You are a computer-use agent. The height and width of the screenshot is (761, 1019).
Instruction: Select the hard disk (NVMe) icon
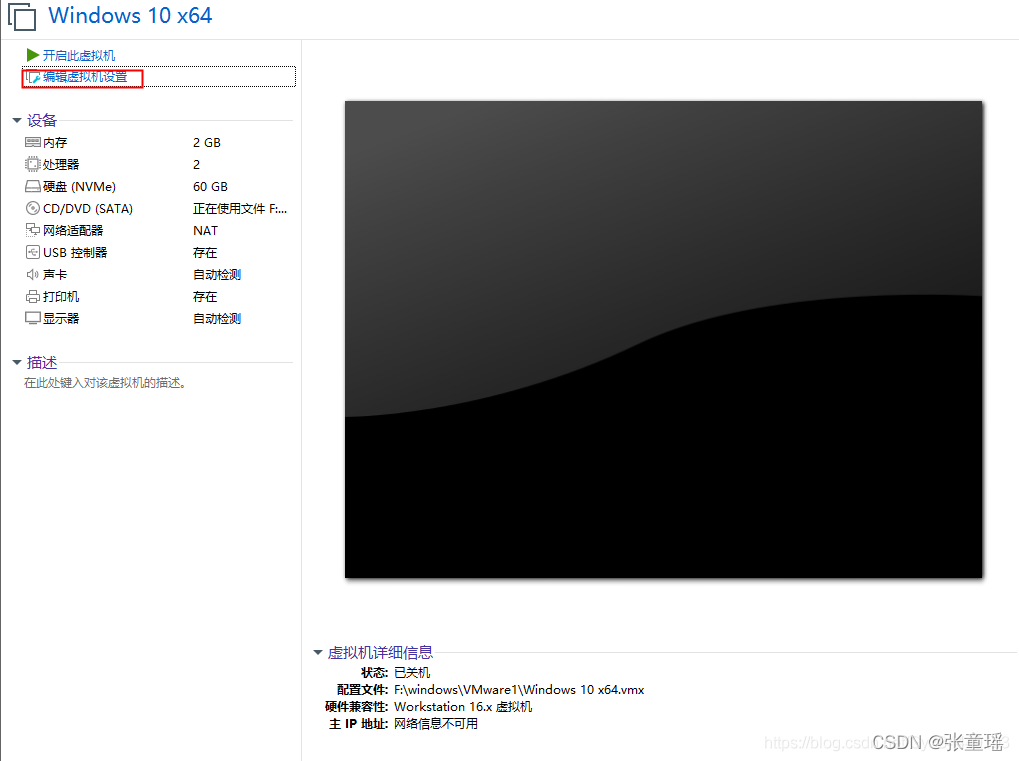[x=32, y=187]
